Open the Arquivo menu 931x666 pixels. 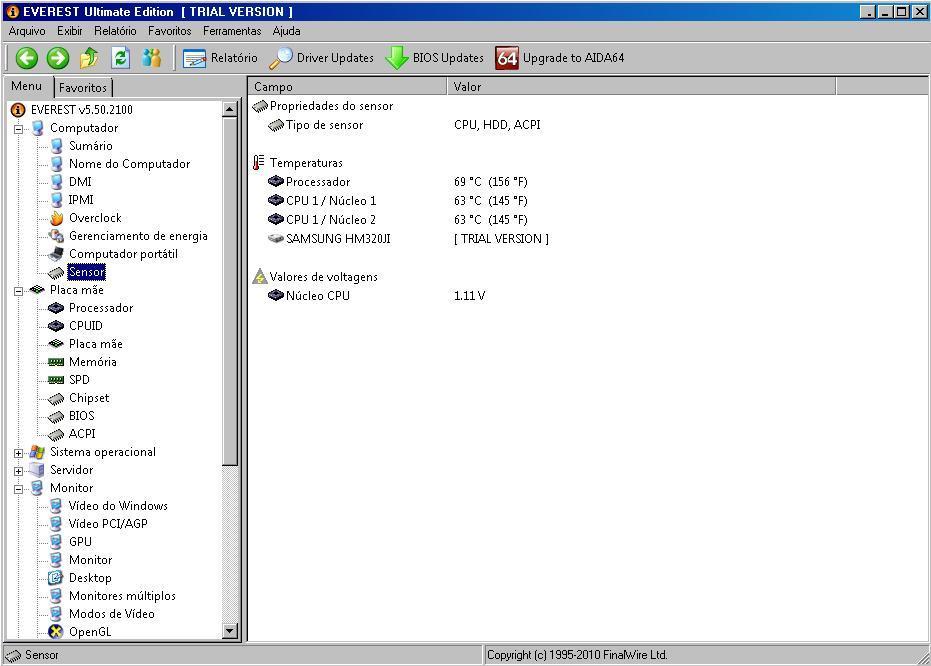pyautogui.click(x=27, y=31)
